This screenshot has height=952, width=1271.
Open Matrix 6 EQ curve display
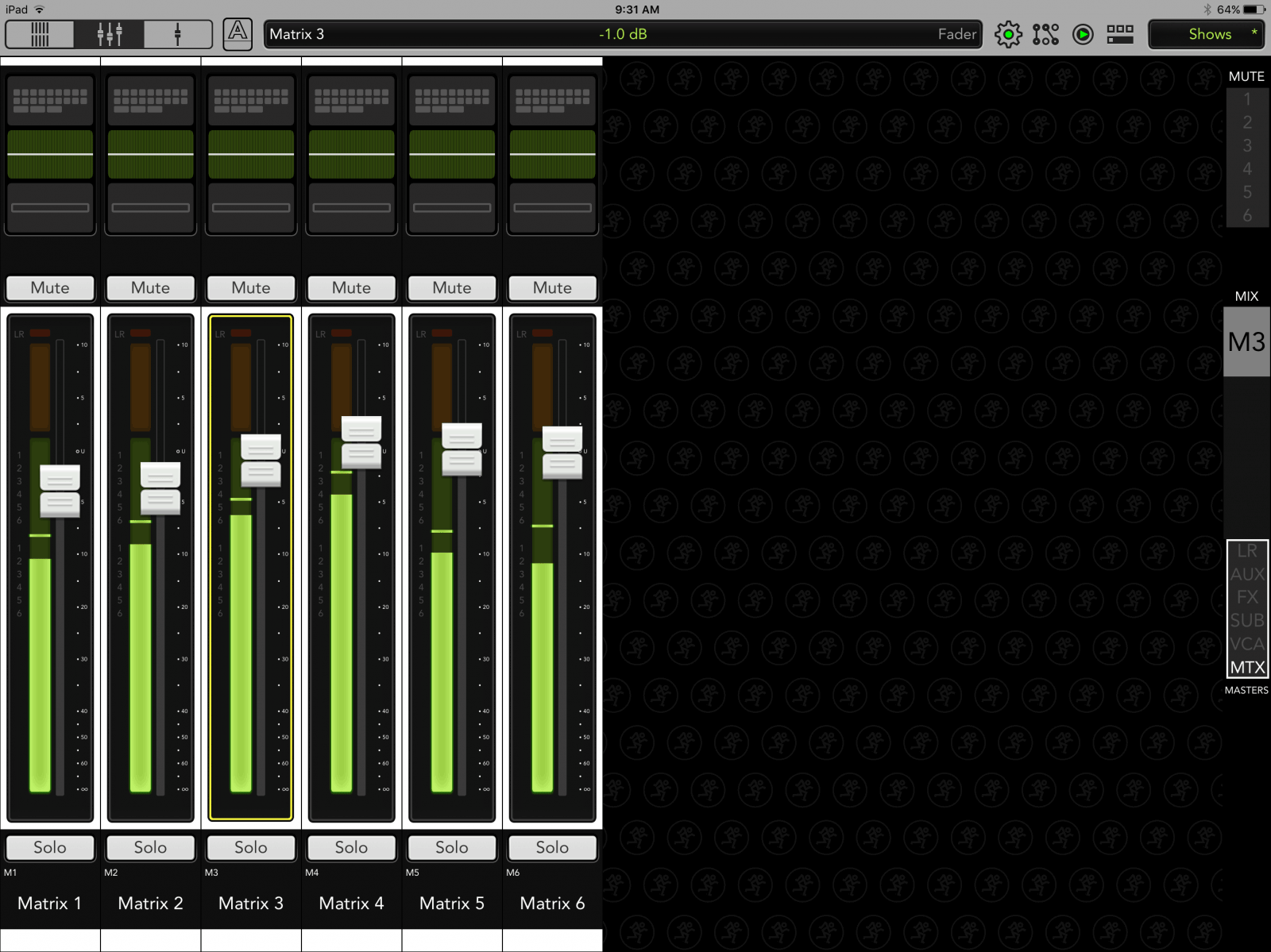[x=552, y=155]
